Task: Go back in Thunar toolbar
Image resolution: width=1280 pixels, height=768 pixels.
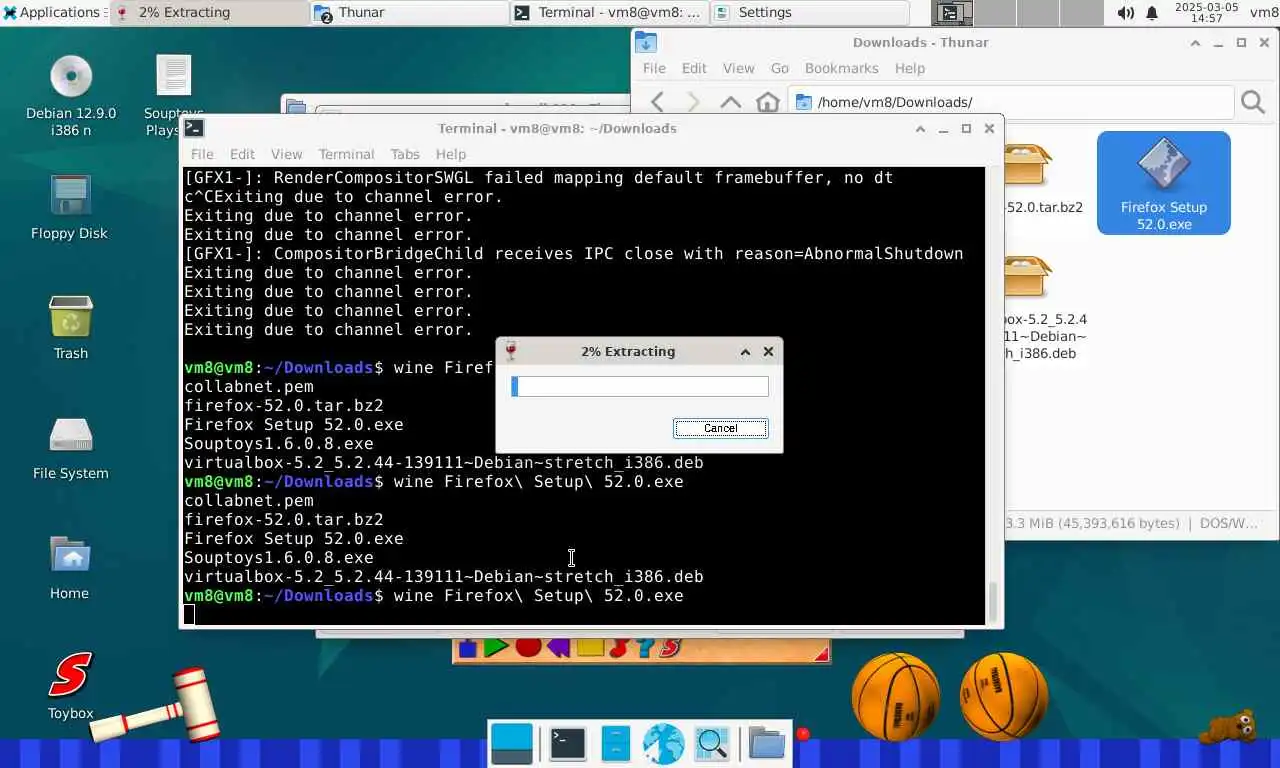Action: [x=657, y=102]
